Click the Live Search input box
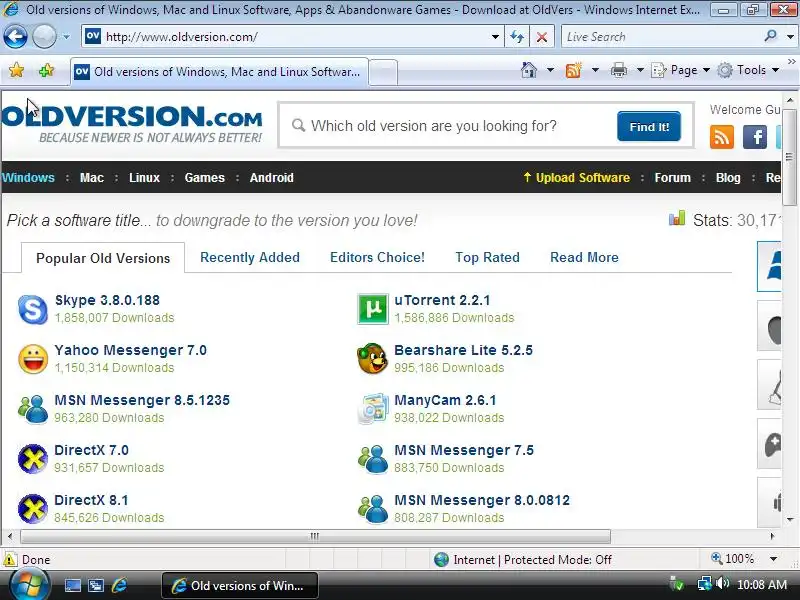The image size is (800, 600). (x=660, y=37)
